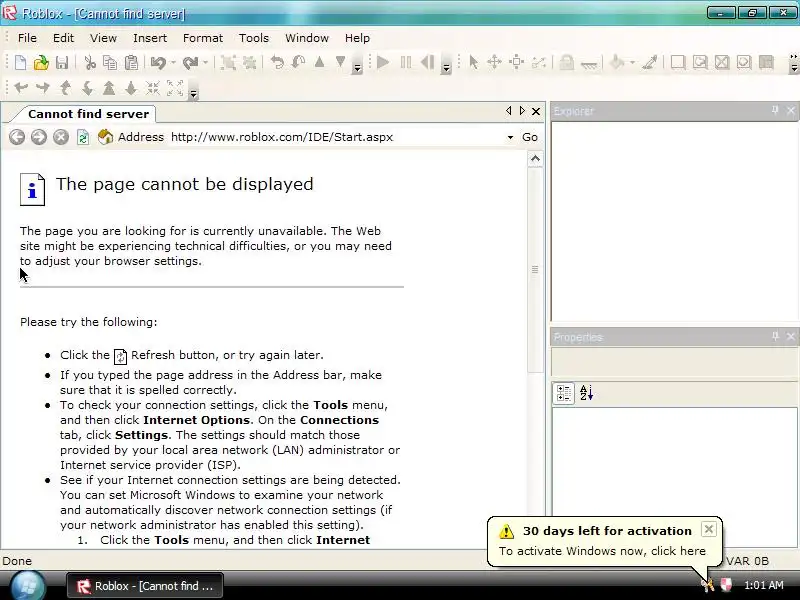Click the previous-tab left arrow
The image size is (800, 600).
click(508, 111)
